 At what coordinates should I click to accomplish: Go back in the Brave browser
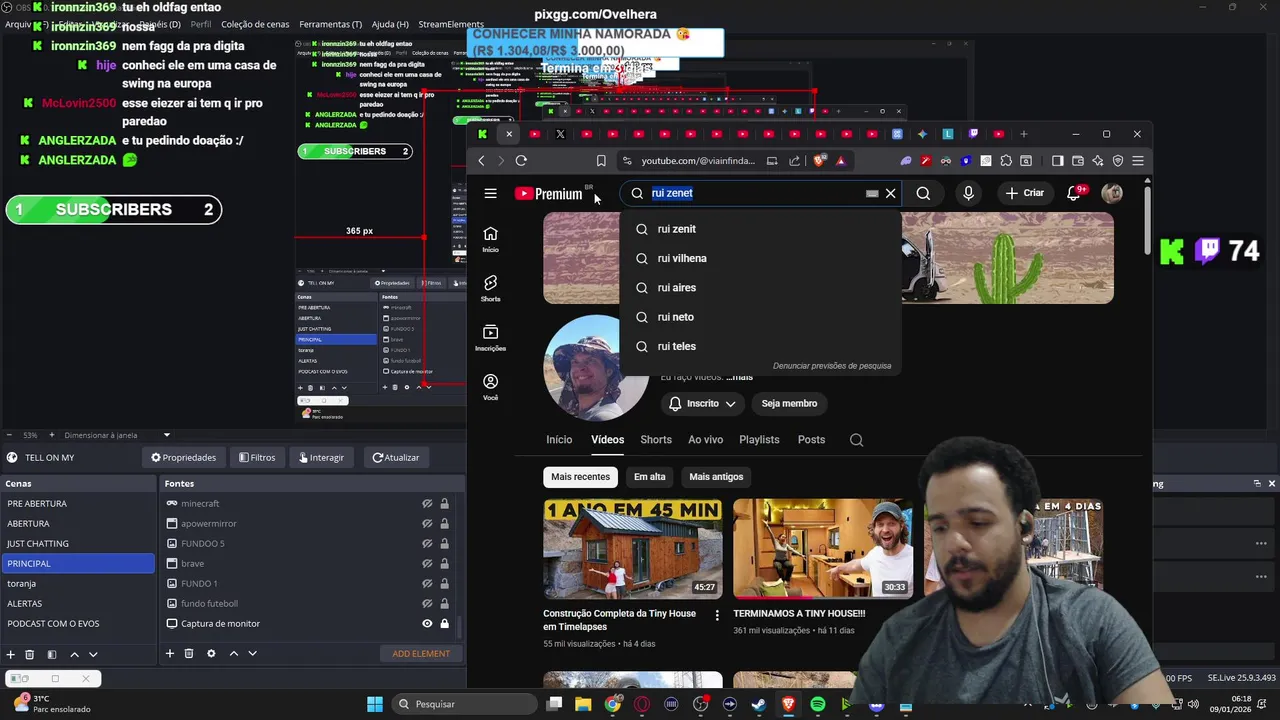[x=481, y=161]
